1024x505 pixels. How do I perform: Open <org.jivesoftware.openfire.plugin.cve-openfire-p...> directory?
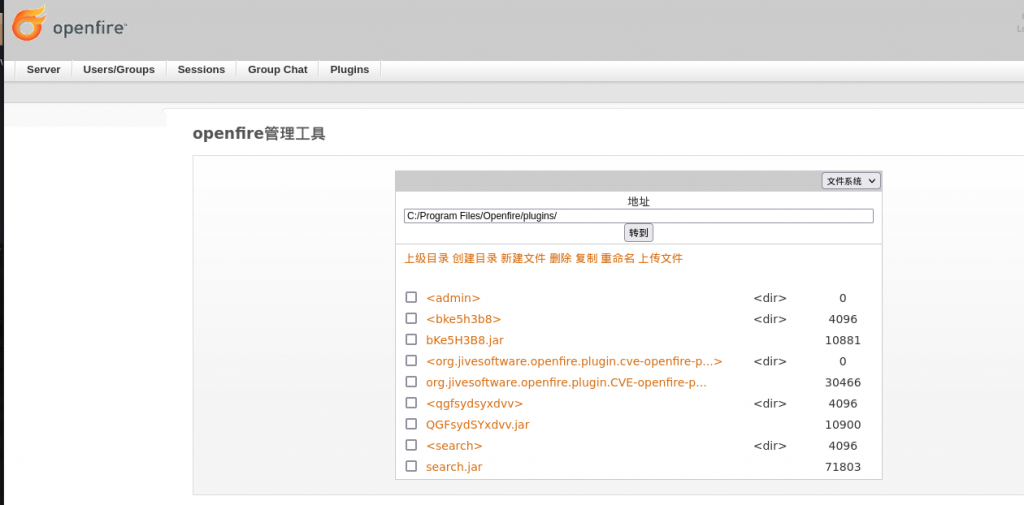coord(574,361)
